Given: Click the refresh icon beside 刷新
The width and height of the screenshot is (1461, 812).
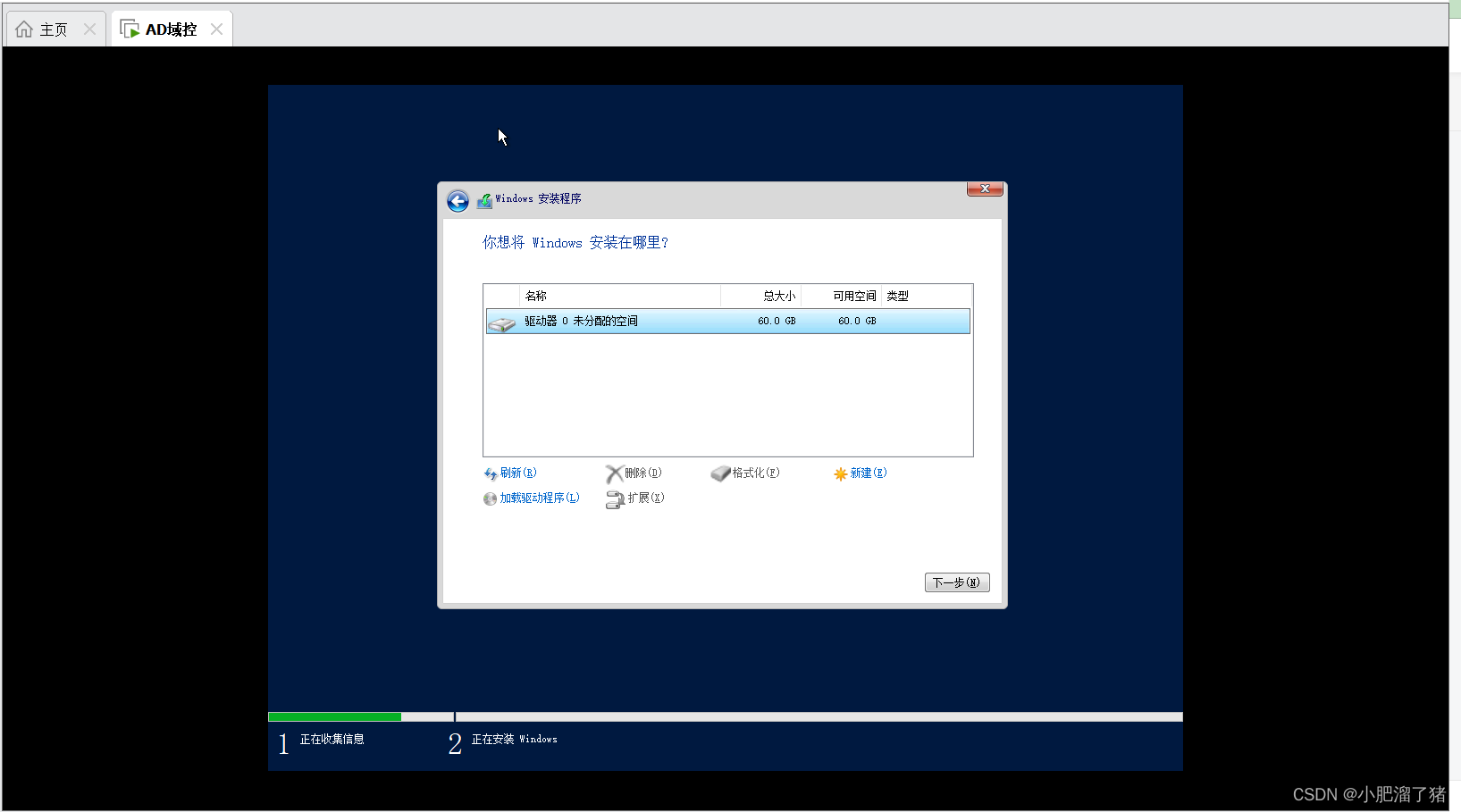Looking at the screenshot, I should point(491,474).
